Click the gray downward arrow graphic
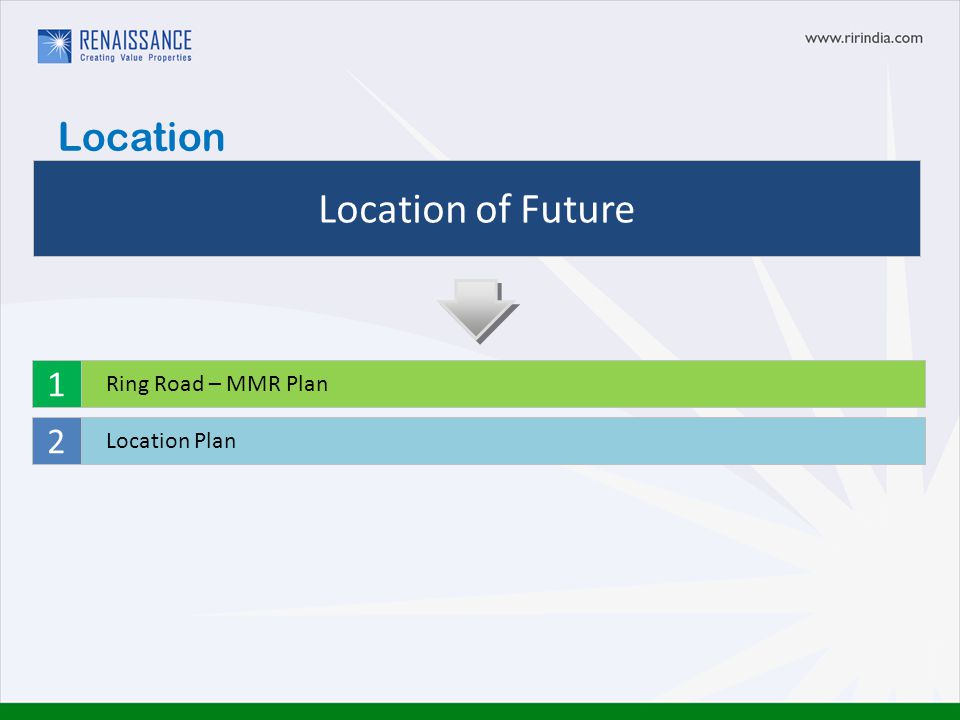960x720 pixels. point(478,311)
